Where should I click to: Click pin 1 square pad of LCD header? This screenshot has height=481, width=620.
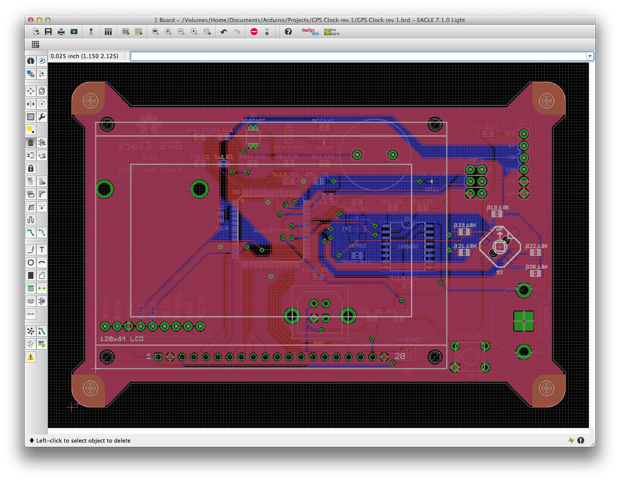[158, 357]
